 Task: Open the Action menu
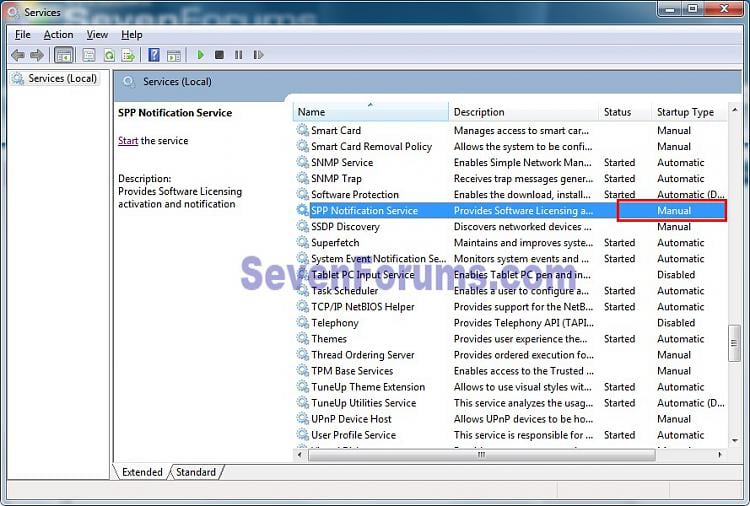pos(58,35)
